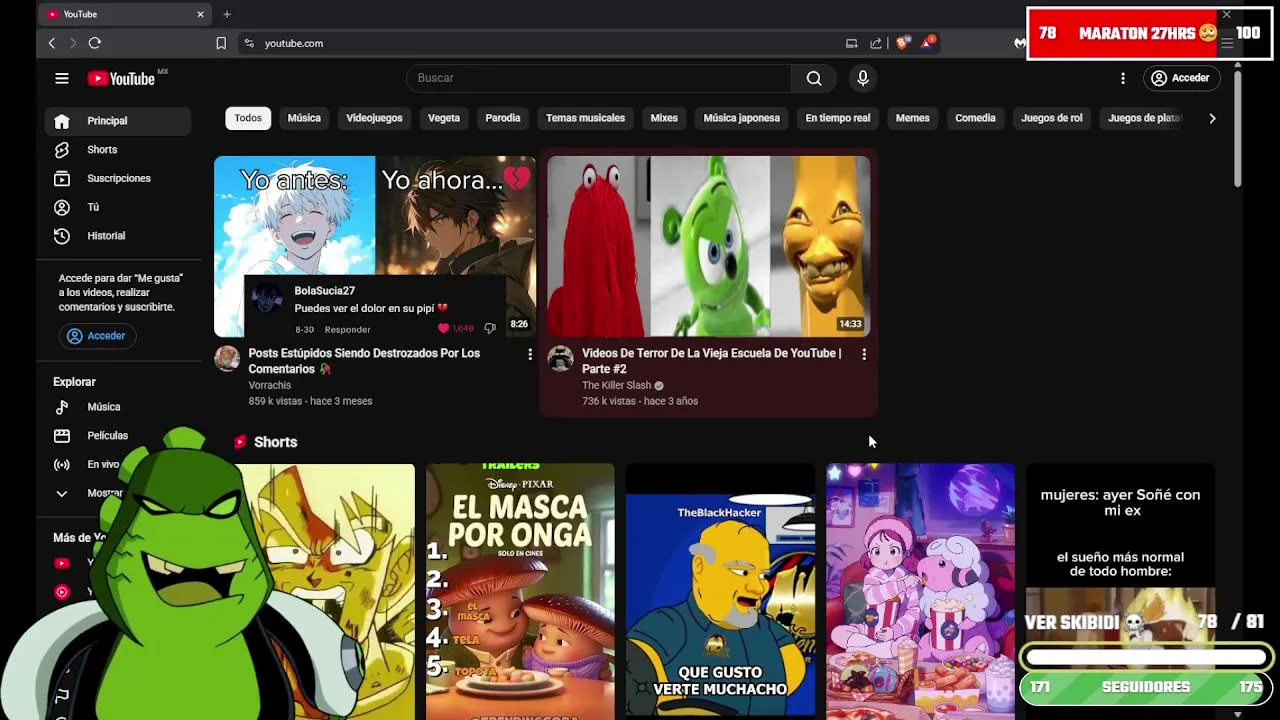This screenshot has height=720, width=1280.
Task: Reload the page with the refresh icon
Action: click(95, 43)
